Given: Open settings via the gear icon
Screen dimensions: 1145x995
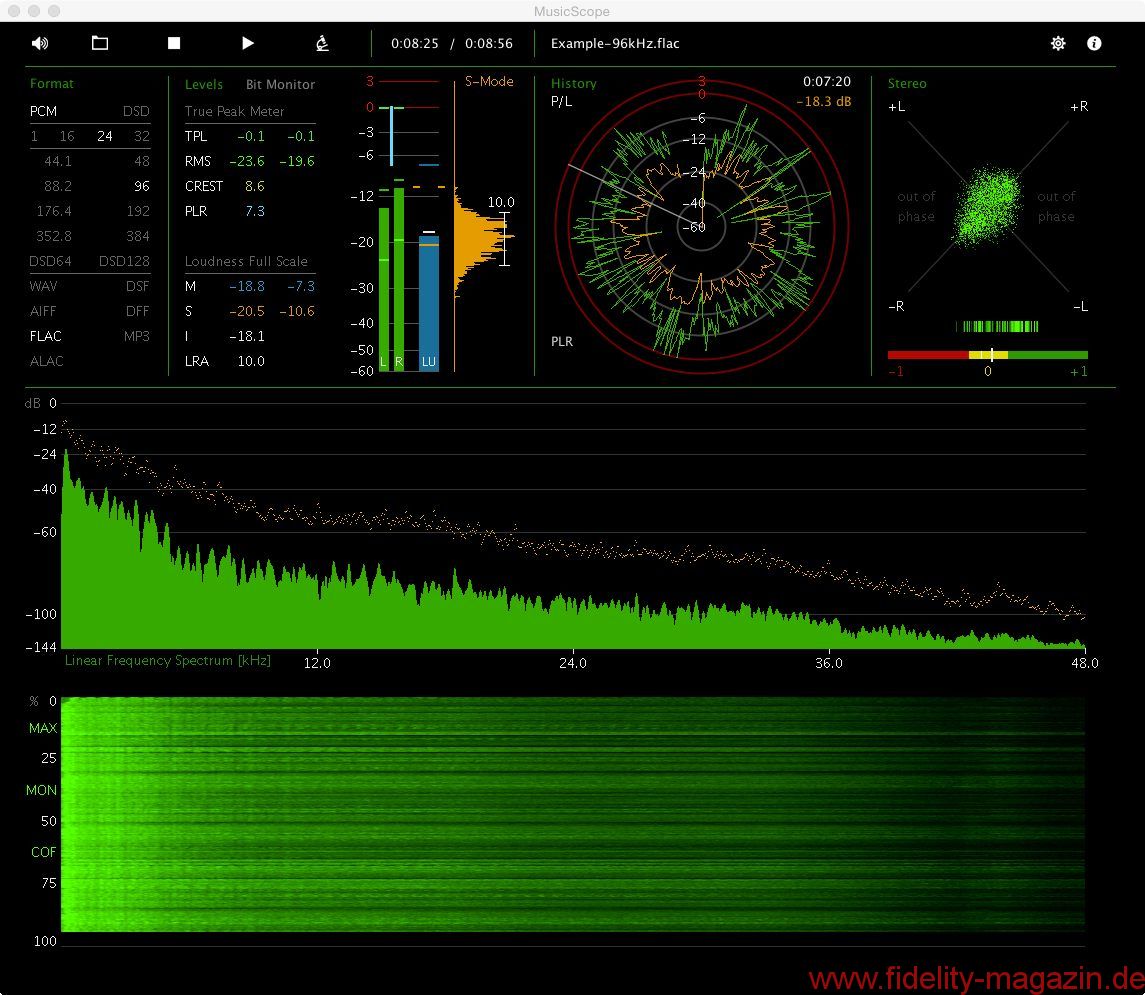Looking at the screenshot, I should pyautogui.click(x=1058, y=43).
